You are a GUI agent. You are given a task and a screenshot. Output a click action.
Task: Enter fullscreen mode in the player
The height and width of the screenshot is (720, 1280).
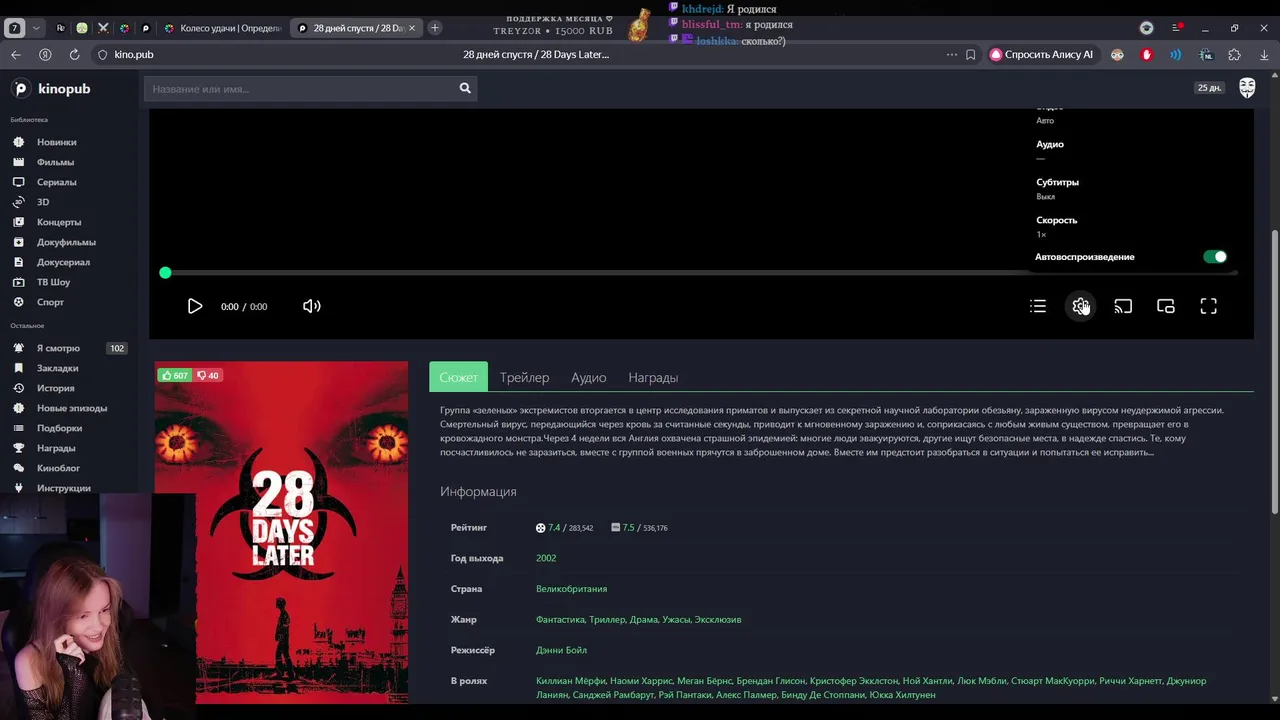(x=1208, y=306)
